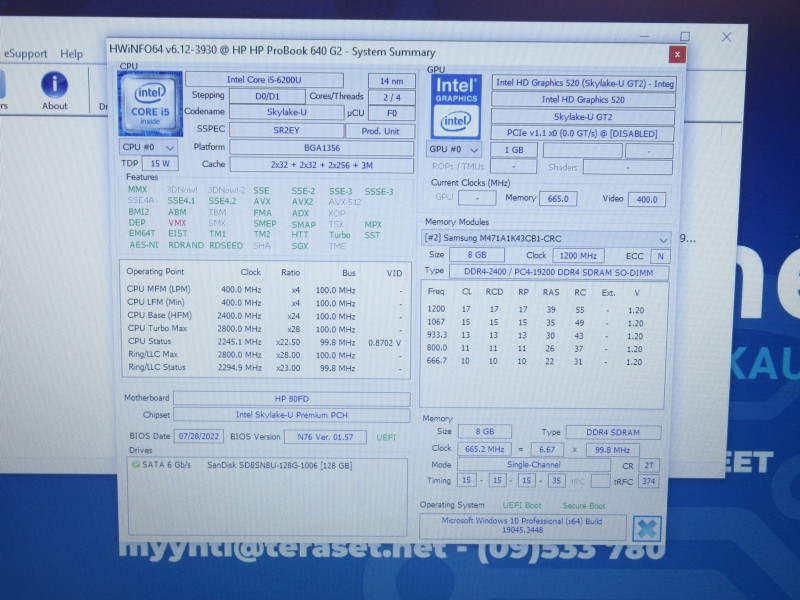
Task: Click the Ring/LLC Status row
Action: point(265,368)
